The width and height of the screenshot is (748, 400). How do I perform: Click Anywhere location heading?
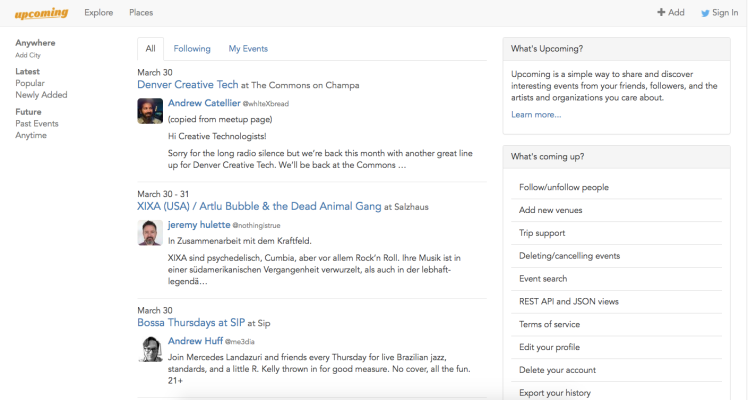point(35,43)
